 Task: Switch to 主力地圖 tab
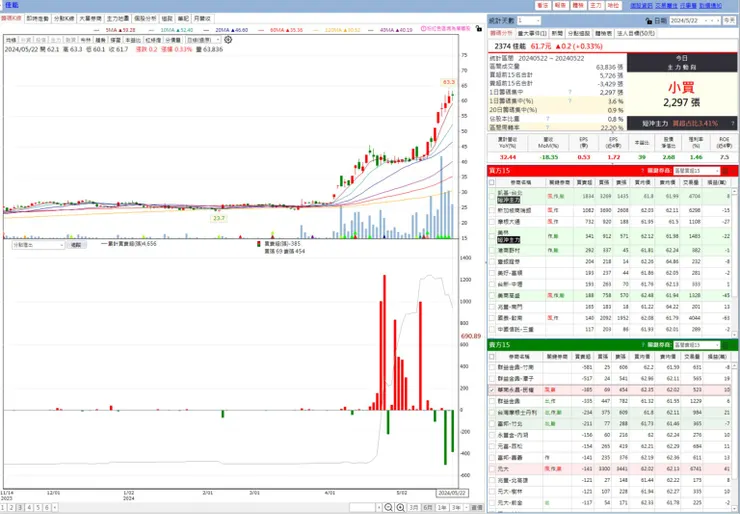pos(118,18)
